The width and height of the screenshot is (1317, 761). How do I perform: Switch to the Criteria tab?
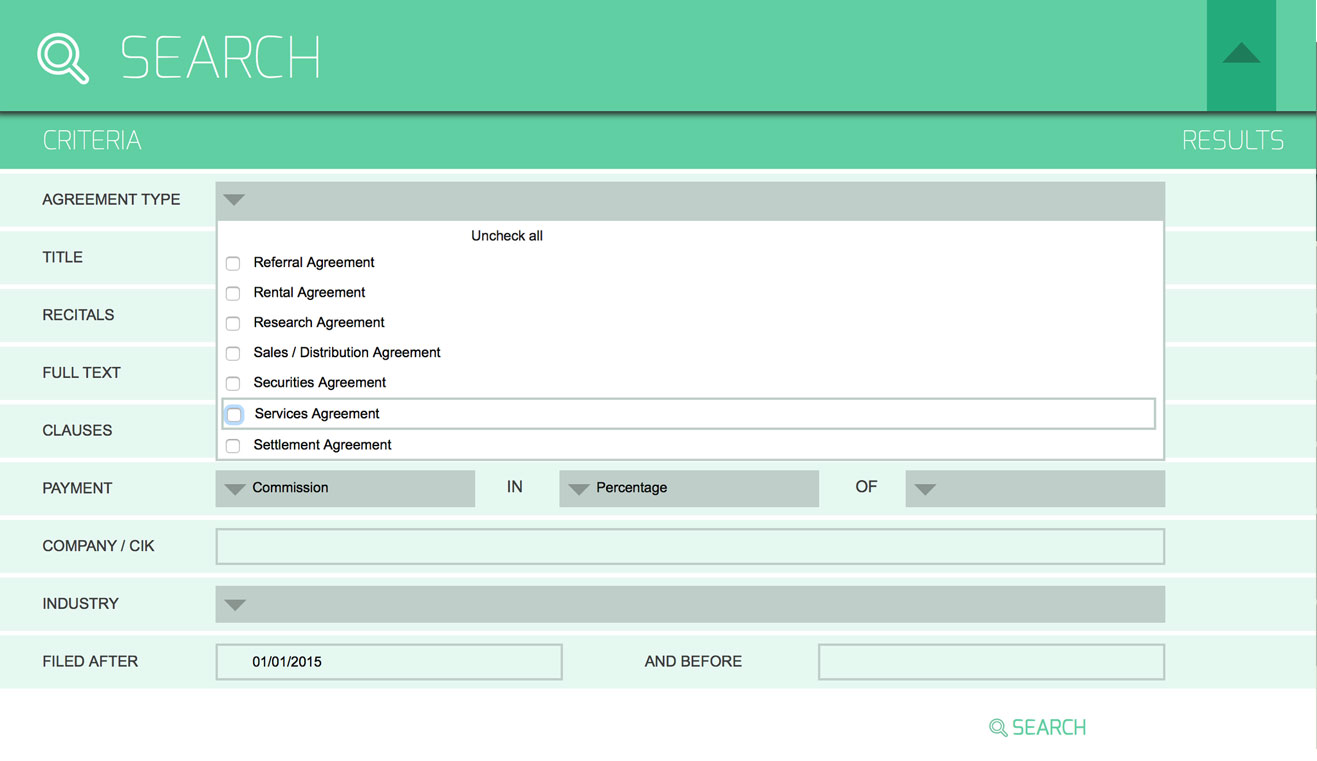[x=92, y=141]
